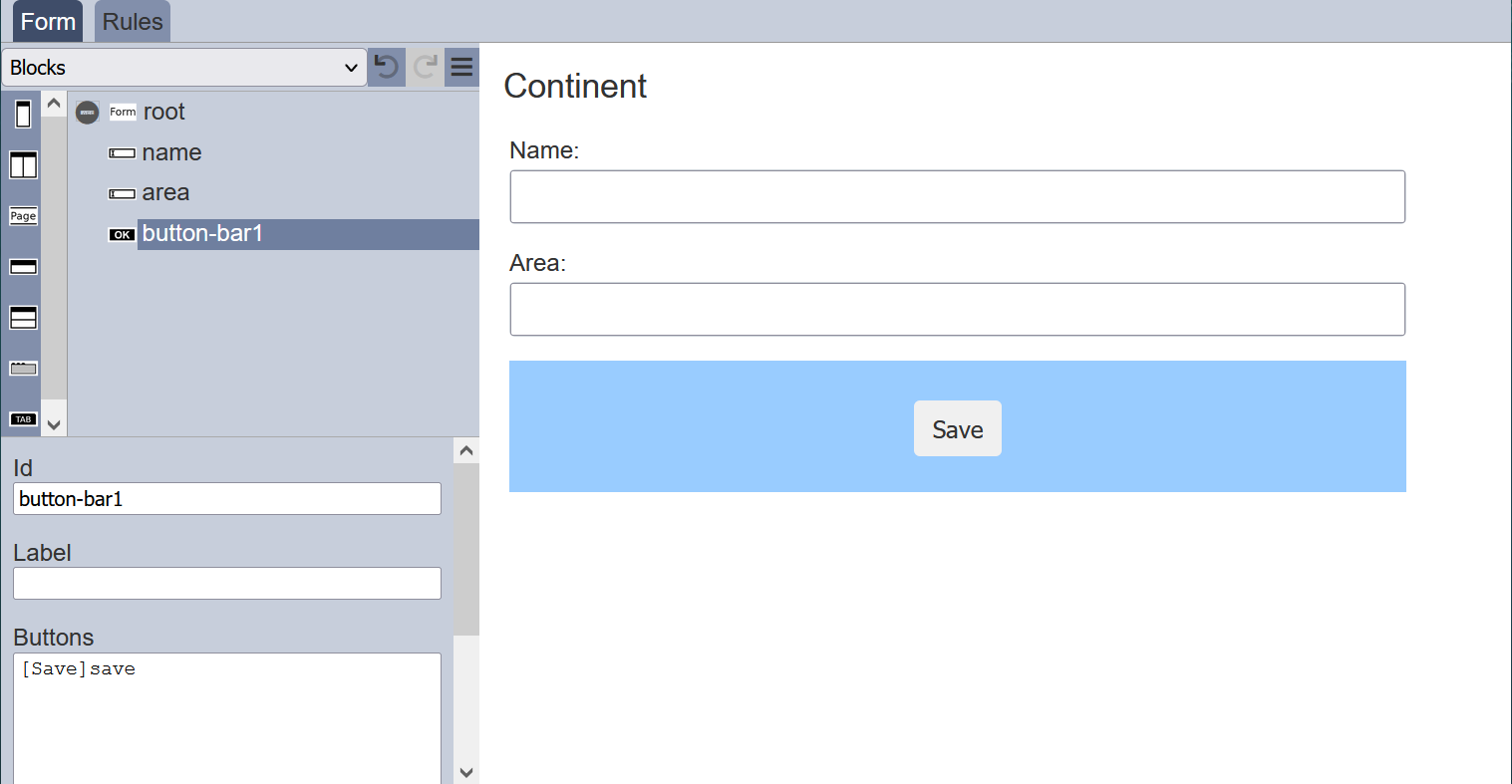Open the Rules tab

pos(133,21)
